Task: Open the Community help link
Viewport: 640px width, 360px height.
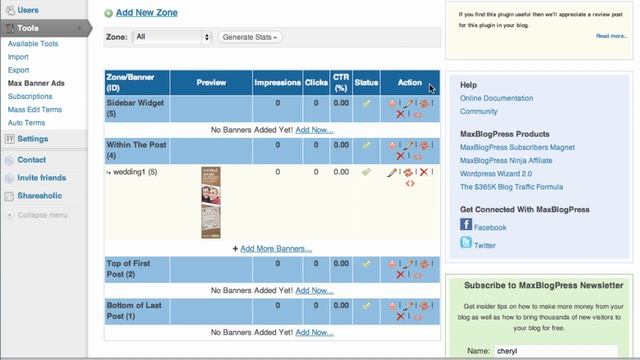Action: [478, 111]
